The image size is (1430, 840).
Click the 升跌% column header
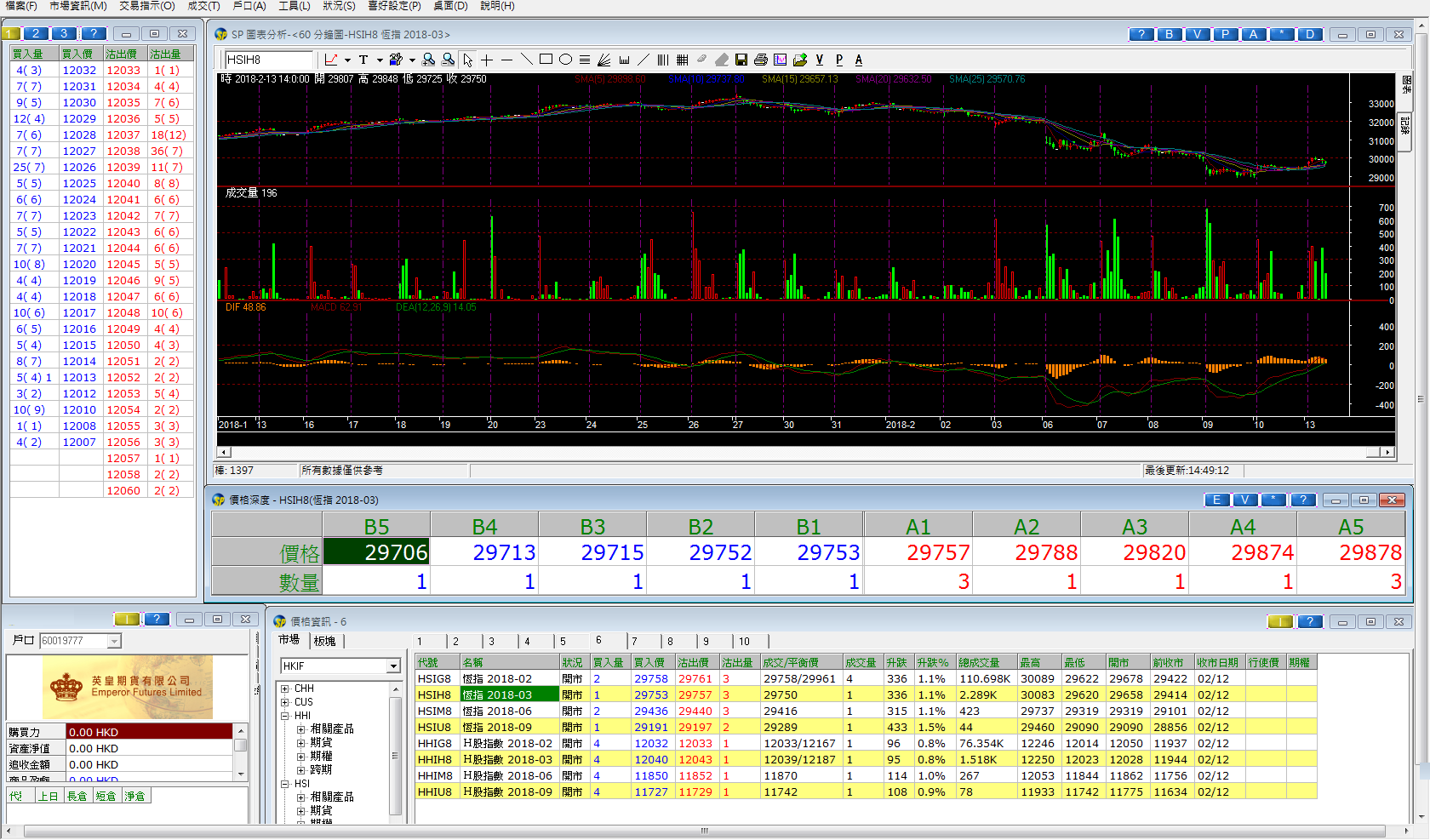point(934,662)
